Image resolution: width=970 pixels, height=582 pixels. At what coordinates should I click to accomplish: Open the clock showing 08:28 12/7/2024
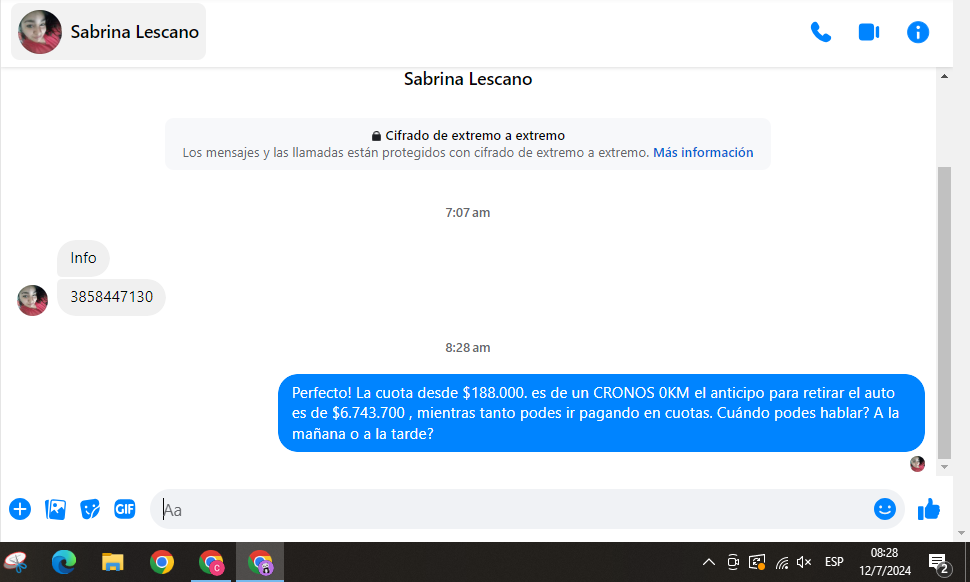point(885,562)
